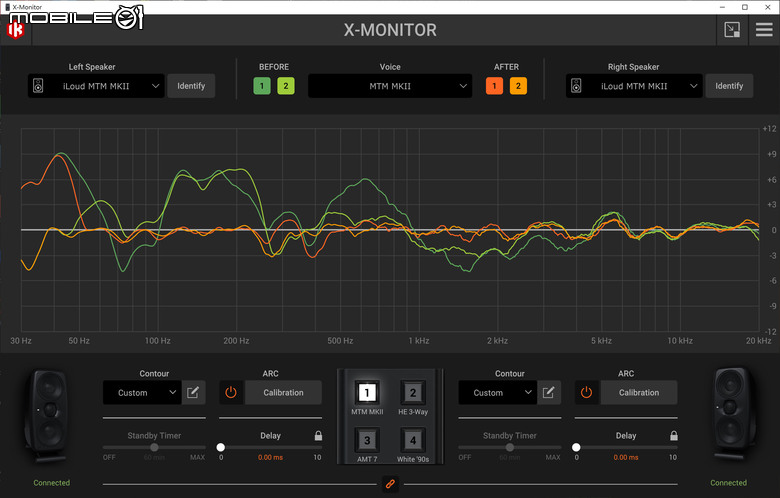Screen dimensions: 780x498
Task: Click the right speaker icon beside iLoud MTM MKII
Action: tap(576, 86)
